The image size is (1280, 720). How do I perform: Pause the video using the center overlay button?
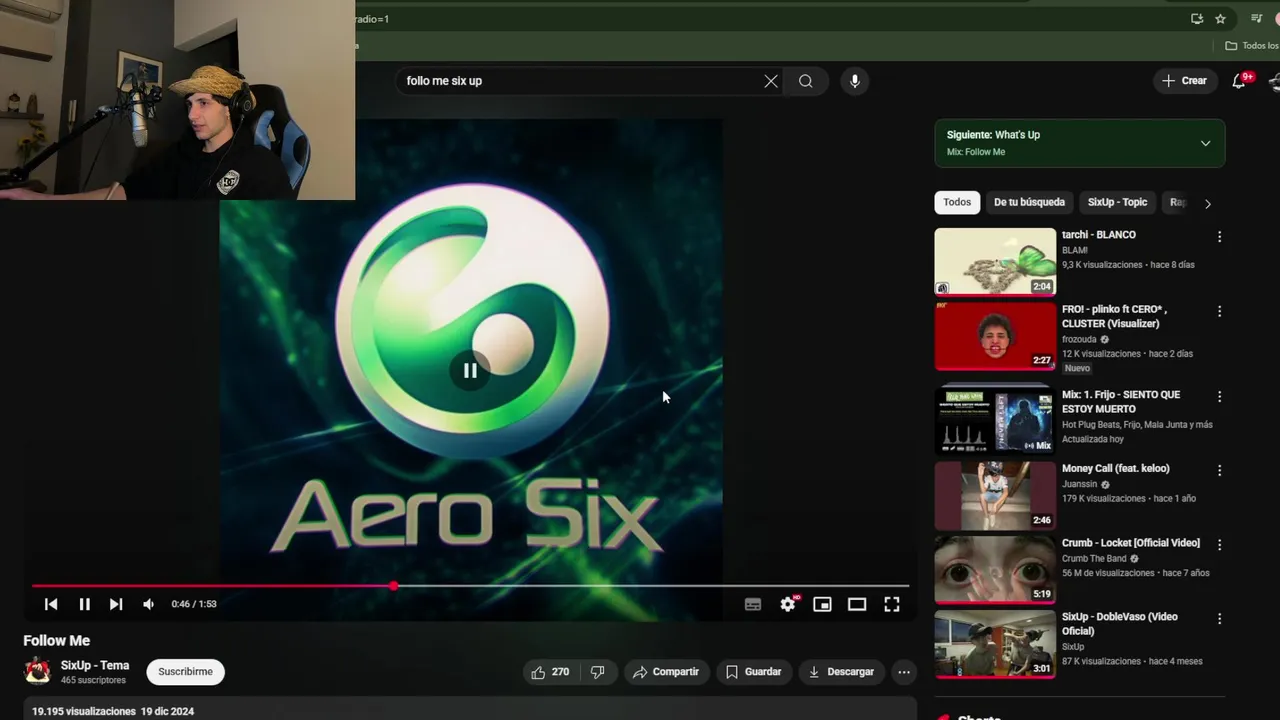point(470,371)
